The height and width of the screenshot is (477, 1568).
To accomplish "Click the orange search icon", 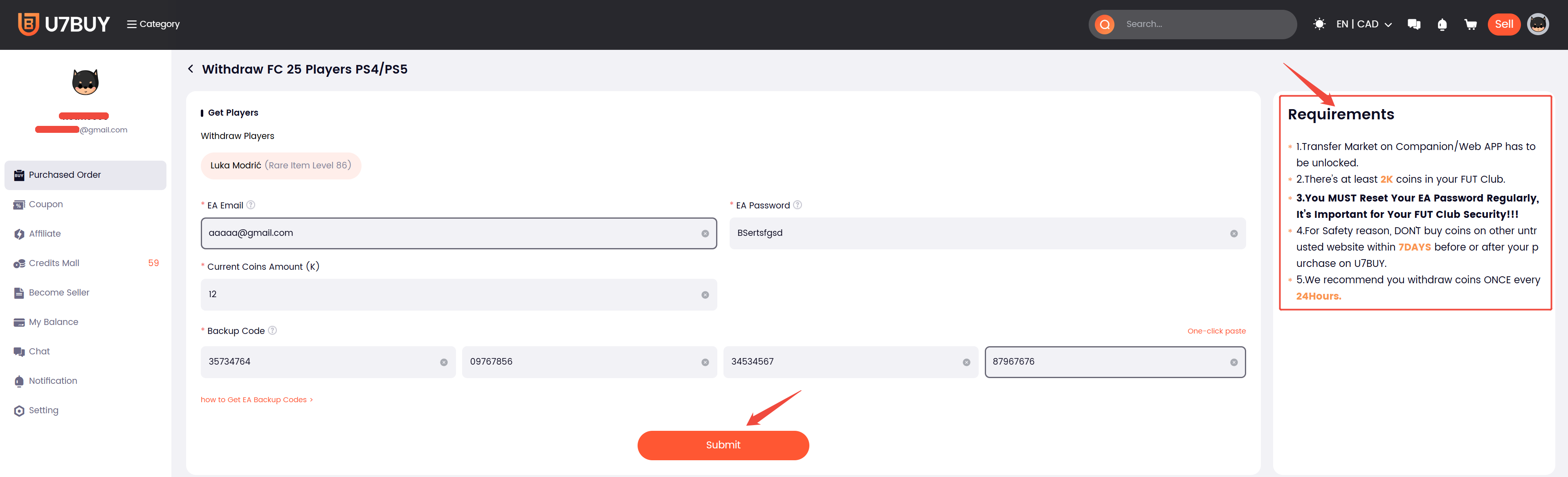I will point(1104,25).
